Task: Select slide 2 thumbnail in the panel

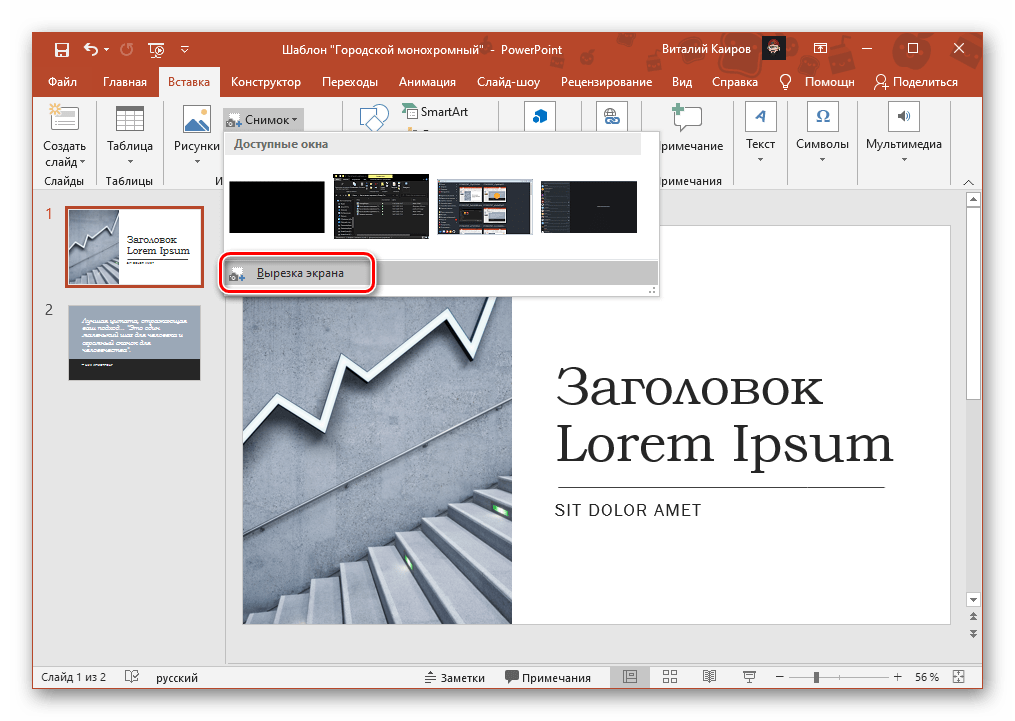Action: [134, 342]
